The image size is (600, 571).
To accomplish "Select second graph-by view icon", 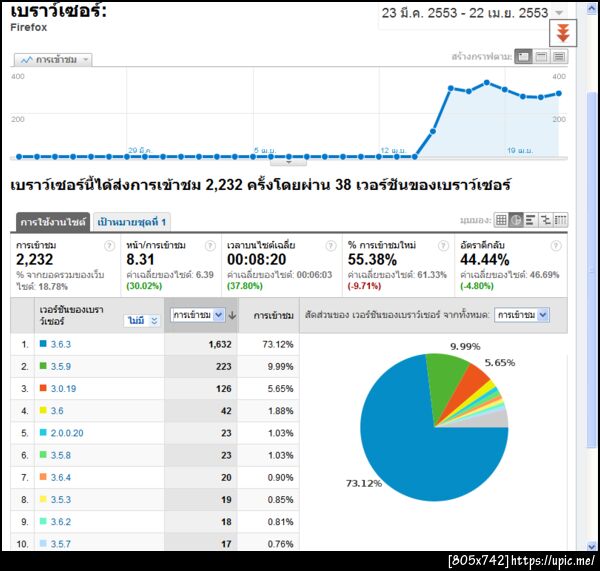I will [x=541, y=57].
